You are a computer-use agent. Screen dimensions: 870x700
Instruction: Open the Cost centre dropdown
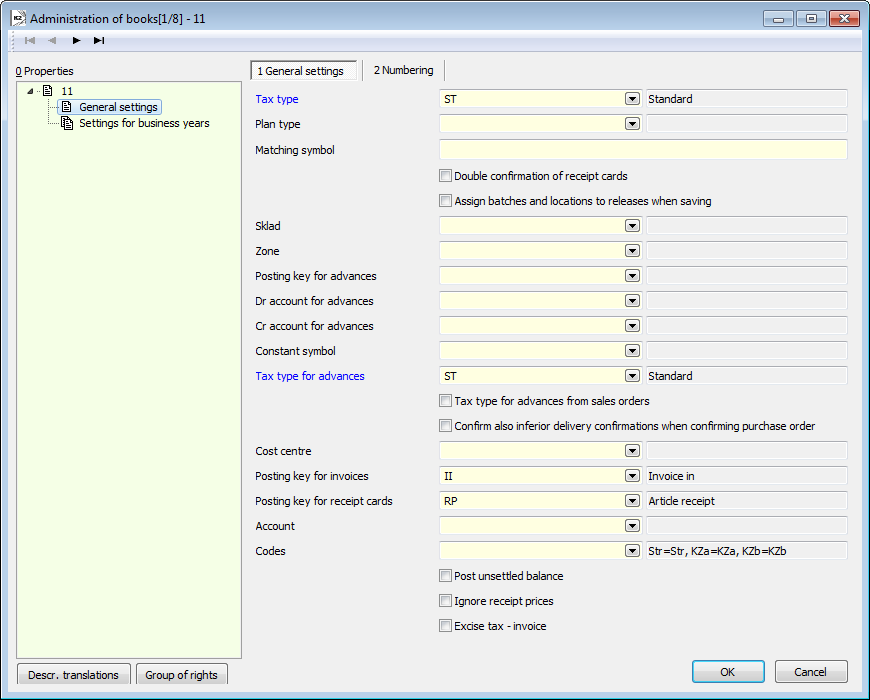[x=632, y=450]
